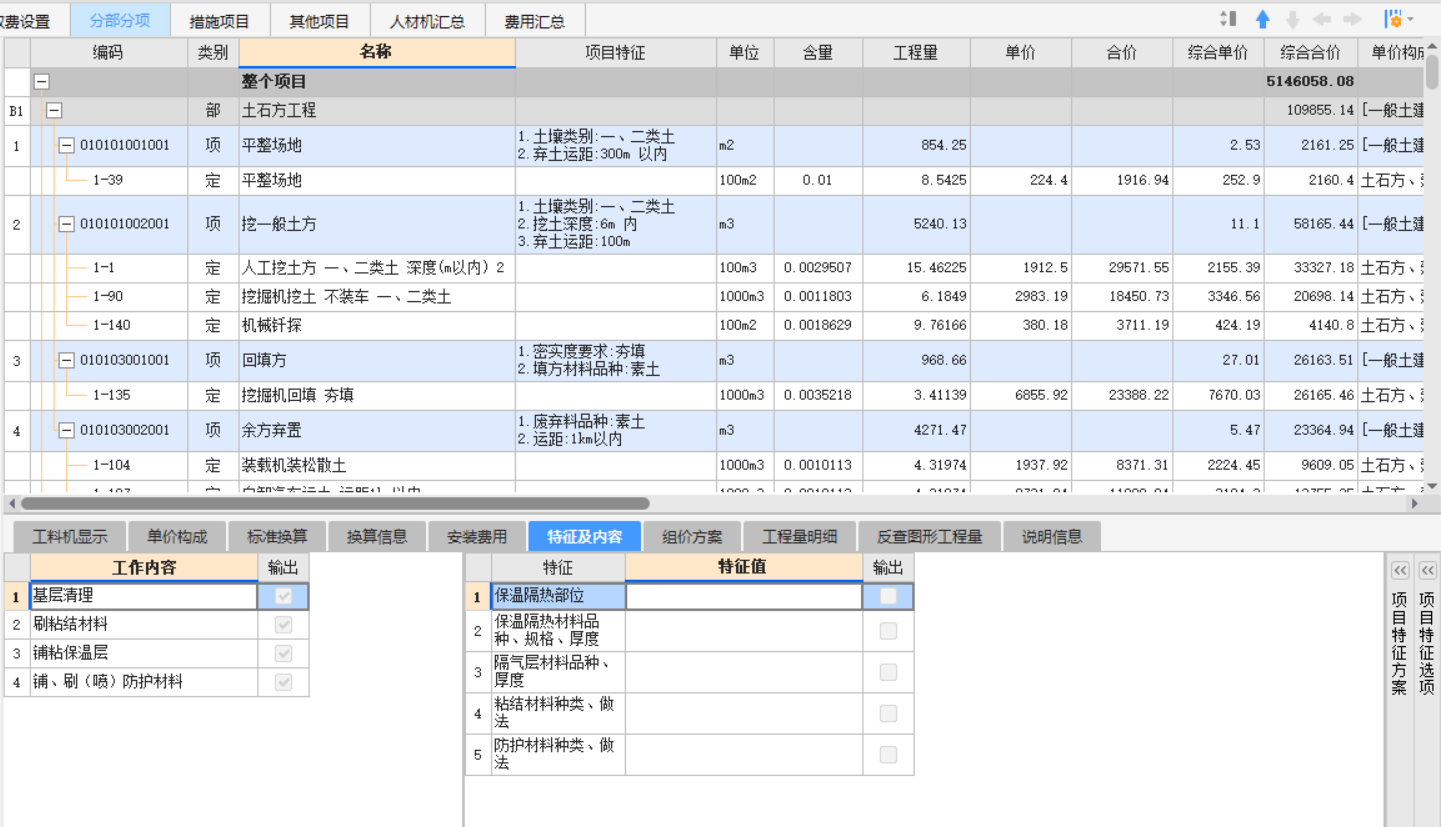Click the 基层清理 work content field
Screen dimensions: 1441x827
pos(144,596)
